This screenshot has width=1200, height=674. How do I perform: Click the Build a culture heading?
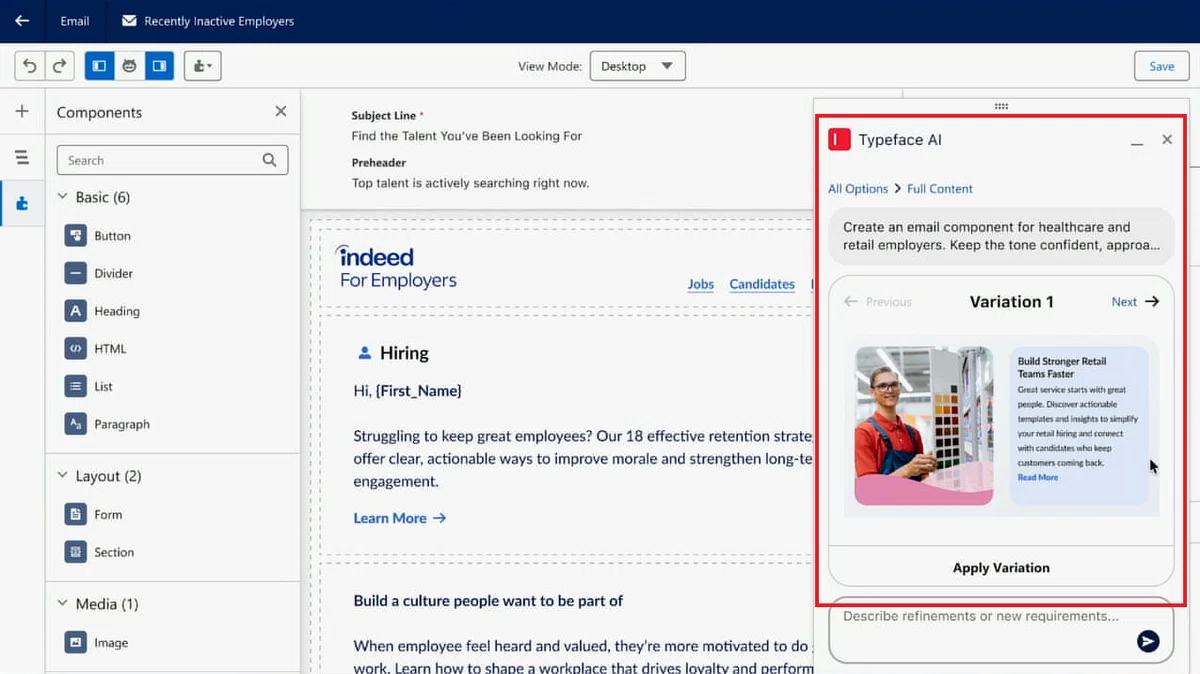pos(488,601)
